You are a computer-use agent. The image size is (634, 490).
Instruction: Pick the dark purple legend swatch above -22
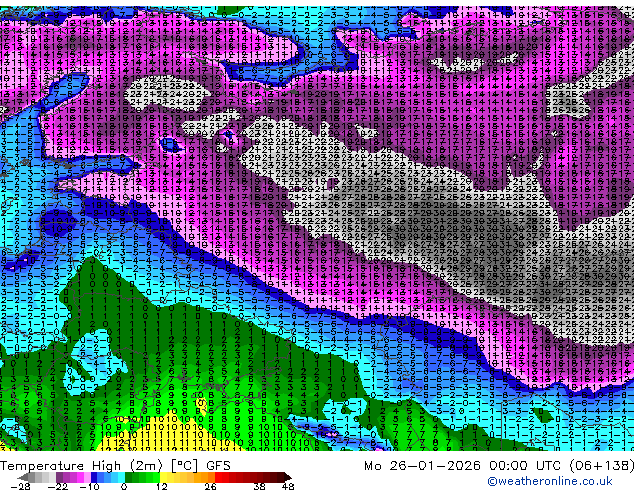pyautogui.click(x=59, y=477)
